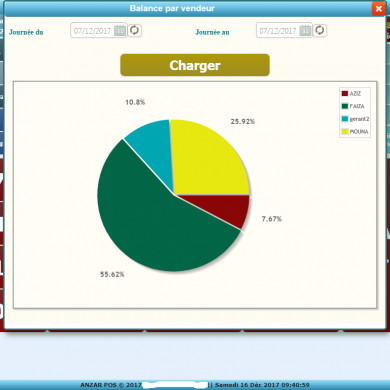Focus the Journée au date input
The width and height of the screenshot is (390, 390).
(284, 31)
